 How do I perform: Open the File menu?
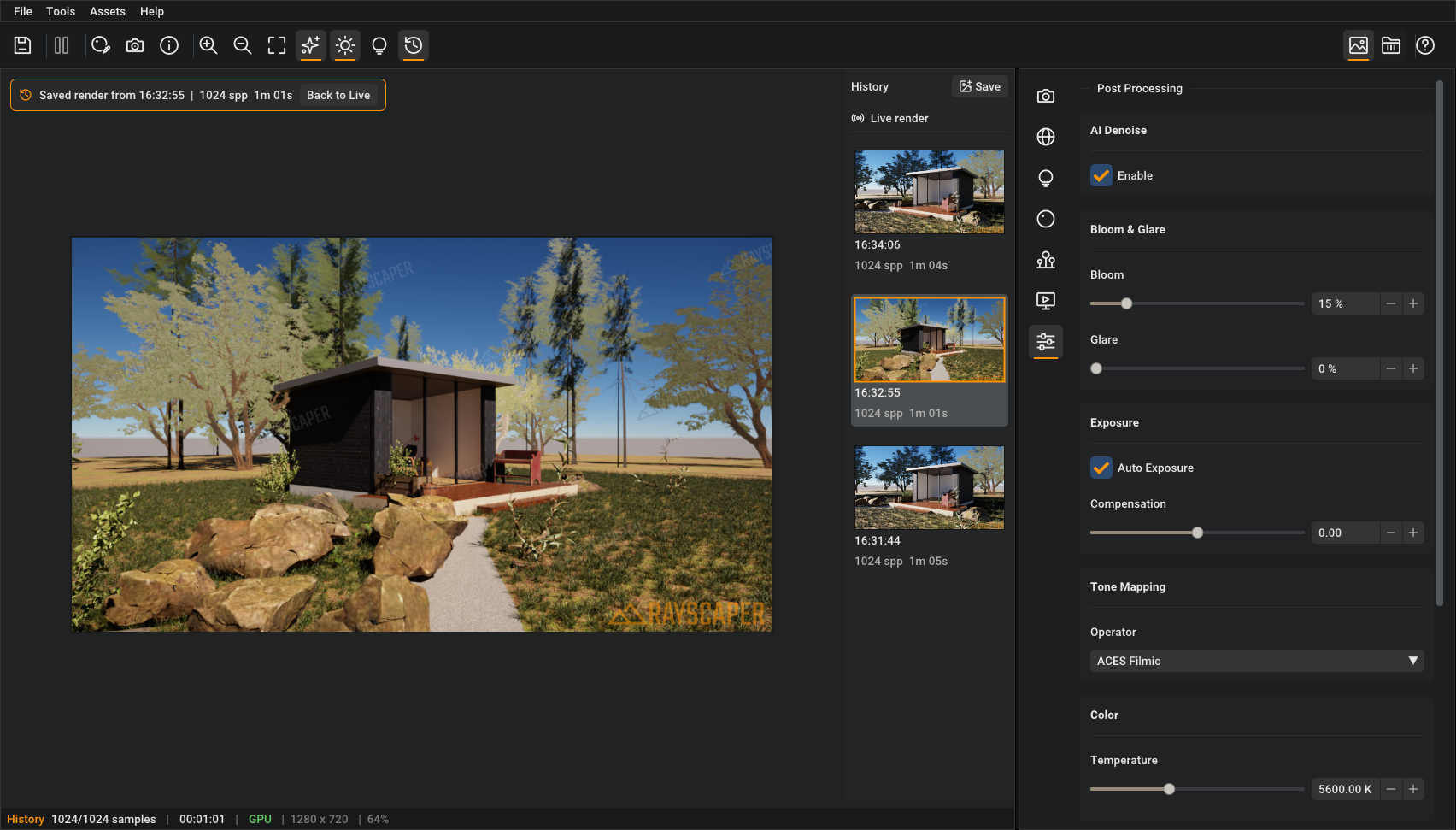(23, 11)
